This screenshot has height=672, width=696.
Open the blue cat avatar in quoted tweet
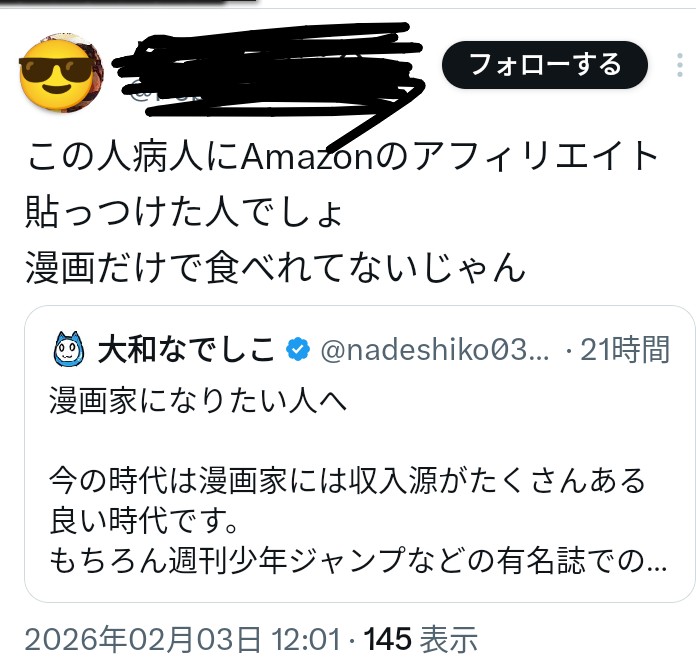pyautogui.click(x=68, y=349)
